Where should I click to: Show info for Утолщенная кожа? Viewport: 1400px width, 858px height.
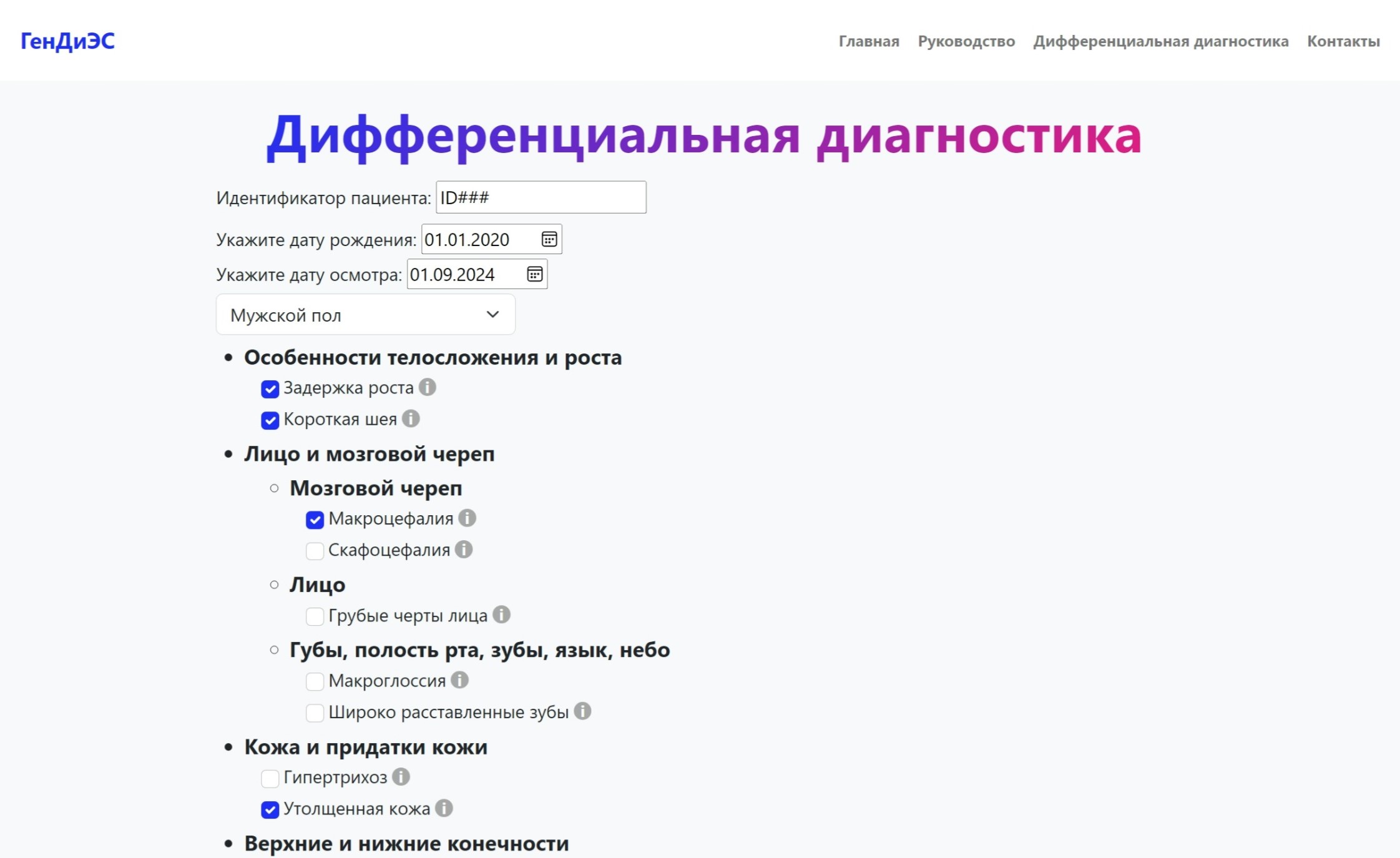point(444,808)
